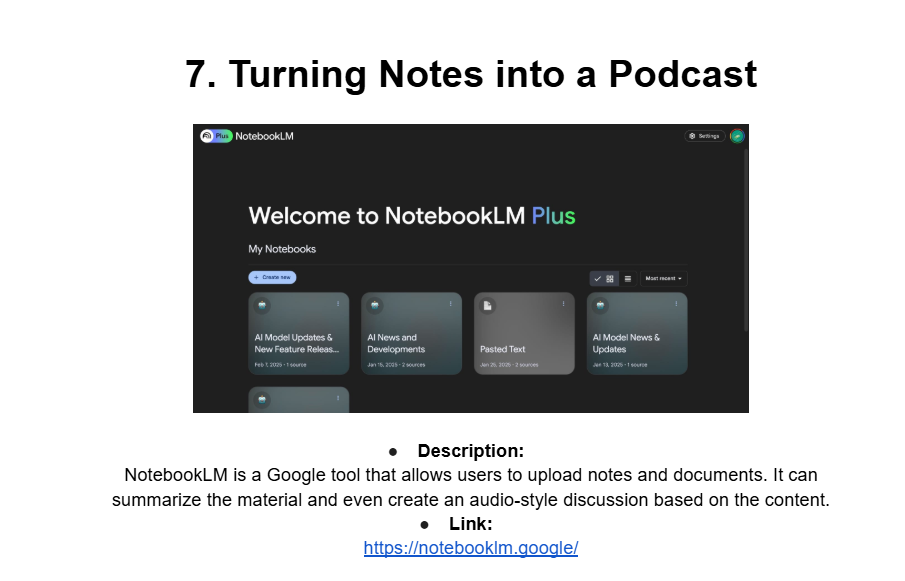Click the Create new button
The image size is (905, 581).
pos(272,278)
